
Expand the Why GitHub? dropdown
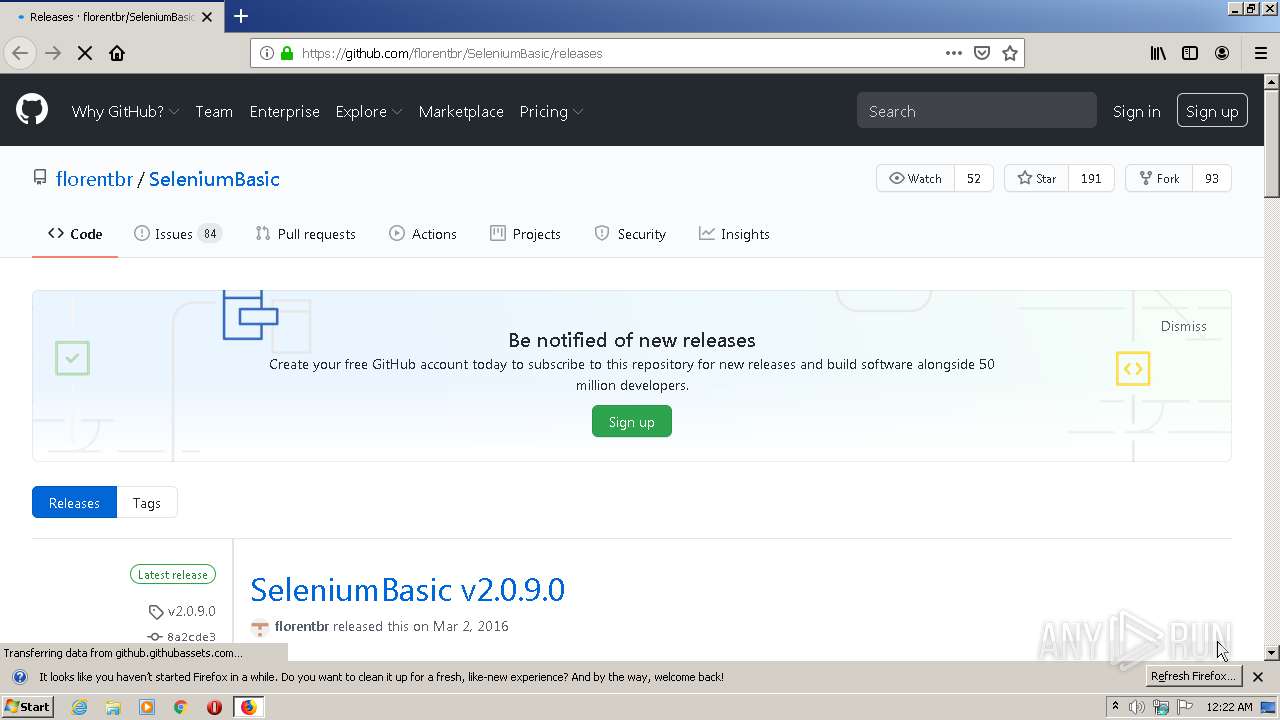pyautogui.click(x=125, y=111)
